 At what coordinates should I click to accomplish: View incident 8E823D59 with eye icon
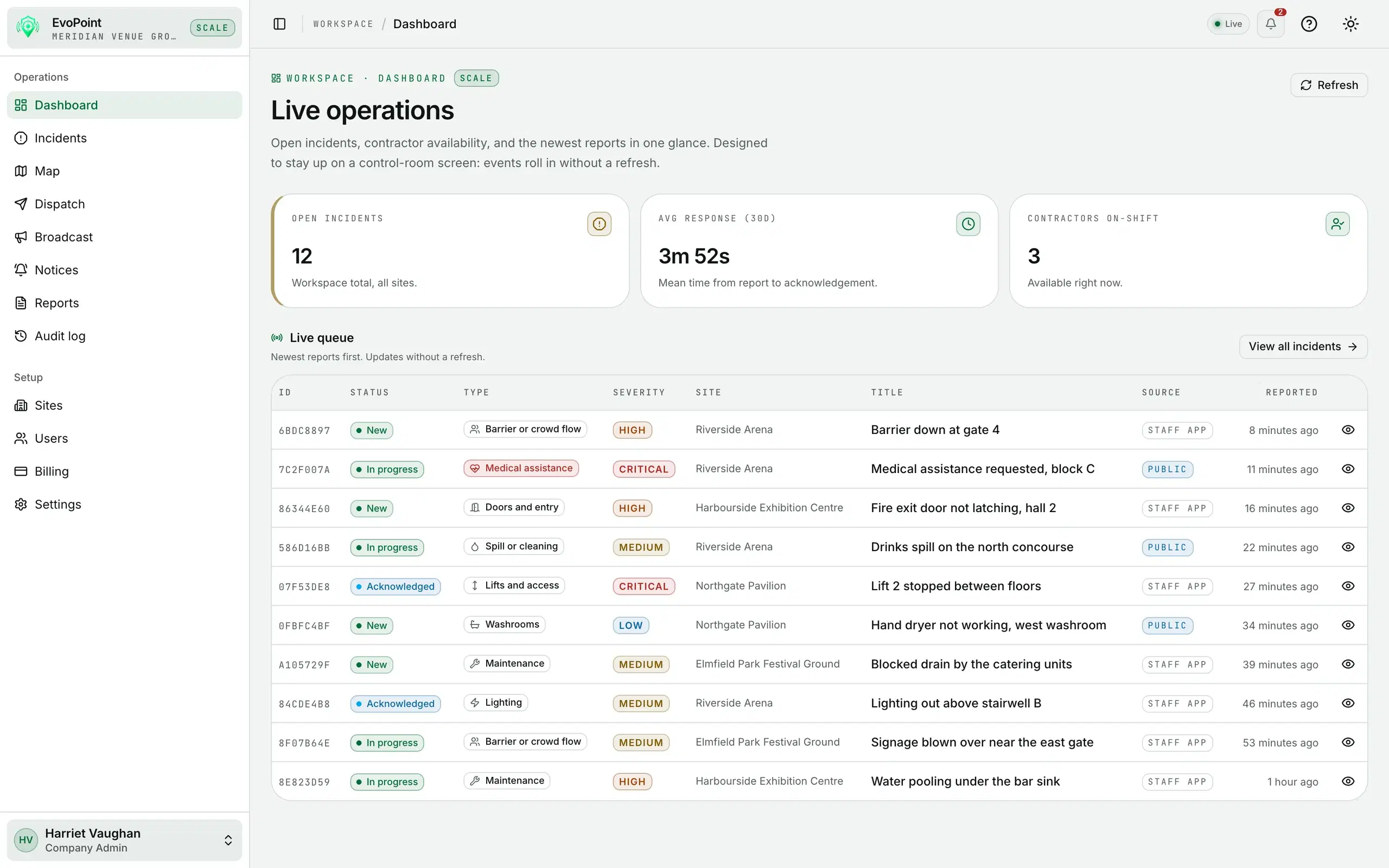(1348, 781)
